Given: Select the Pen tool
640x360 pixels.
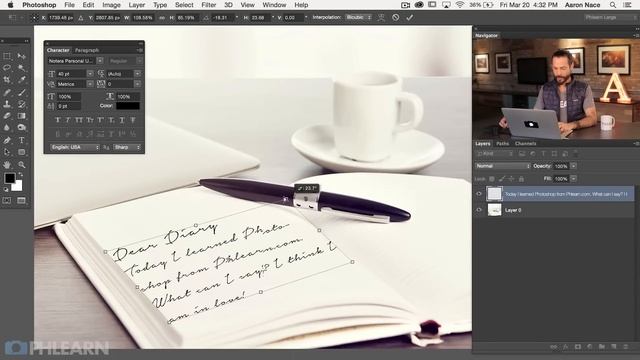Looking at the screenshot, I should 7,140.
